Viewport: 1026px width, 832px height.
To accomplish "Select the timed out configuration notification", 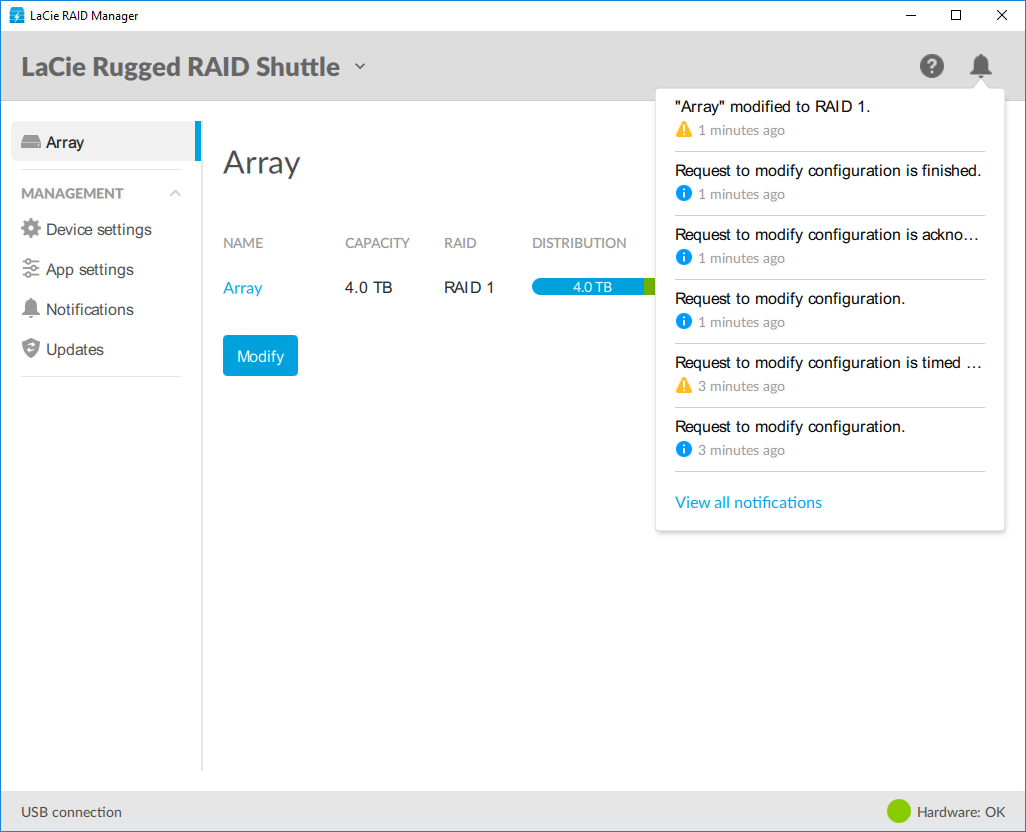I will [x=828, y=363].
